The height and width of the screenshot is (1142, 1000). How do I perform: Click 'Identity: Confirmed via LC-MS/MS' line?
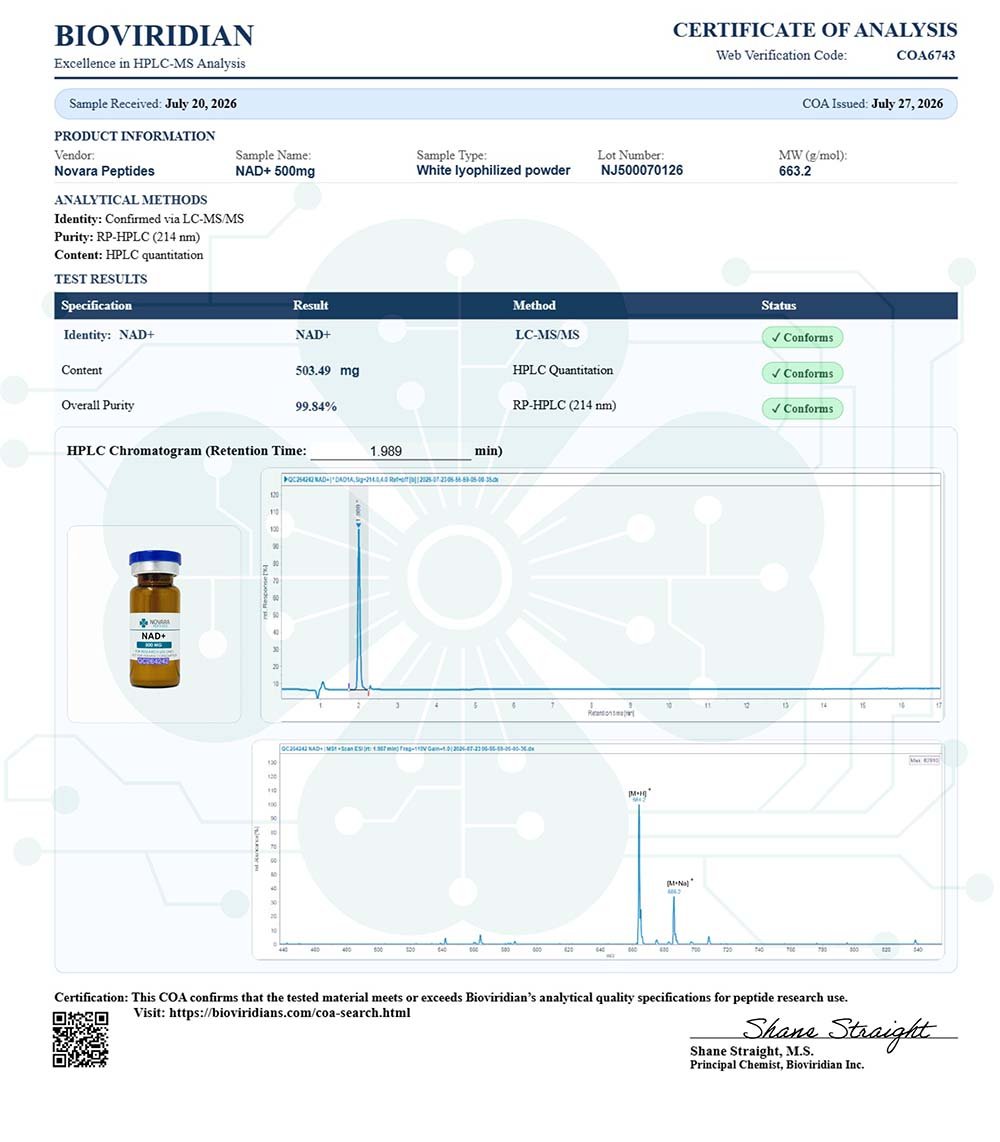[149, 218]
